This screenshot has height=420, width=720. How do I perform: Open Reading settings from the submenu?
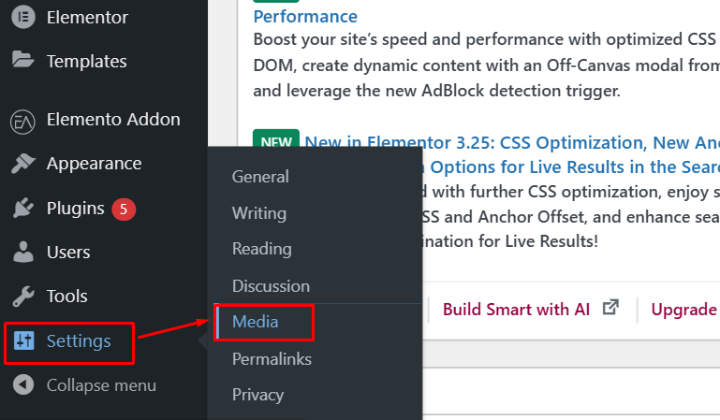pyautogui.click(x=261, y=249)
